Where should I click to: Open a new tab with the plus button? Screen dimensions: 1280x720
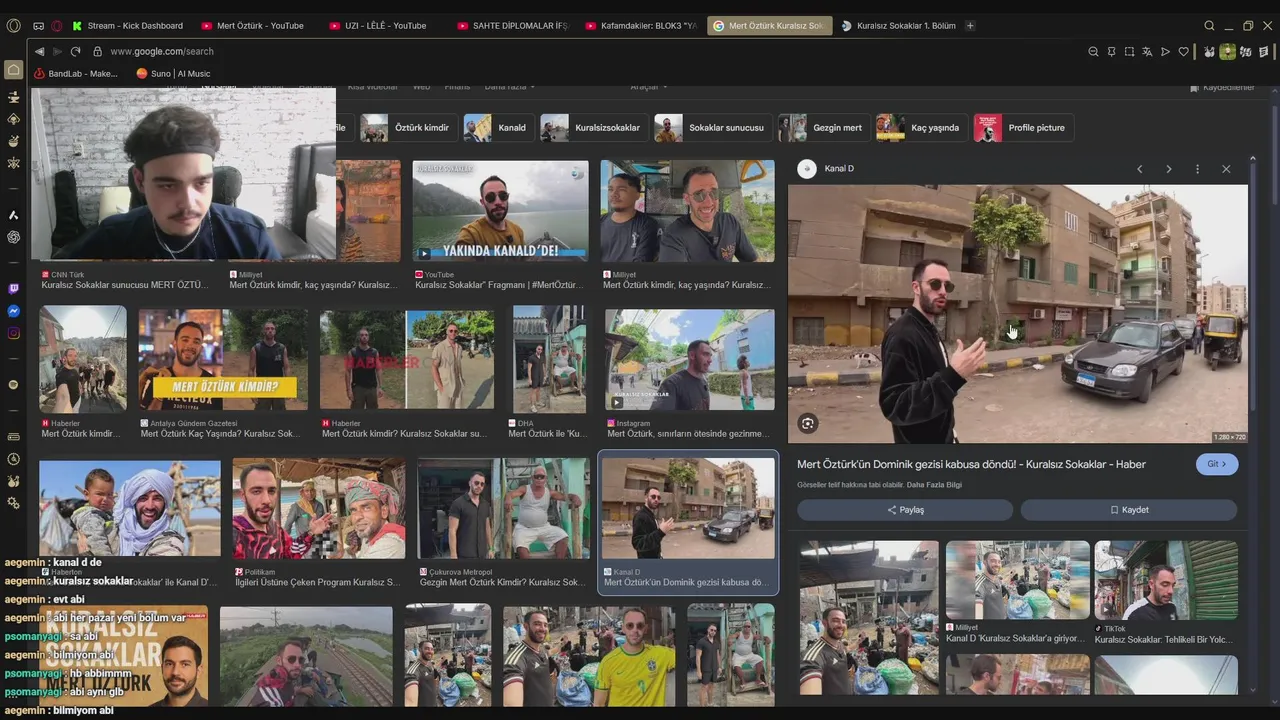tap(970, 26)
